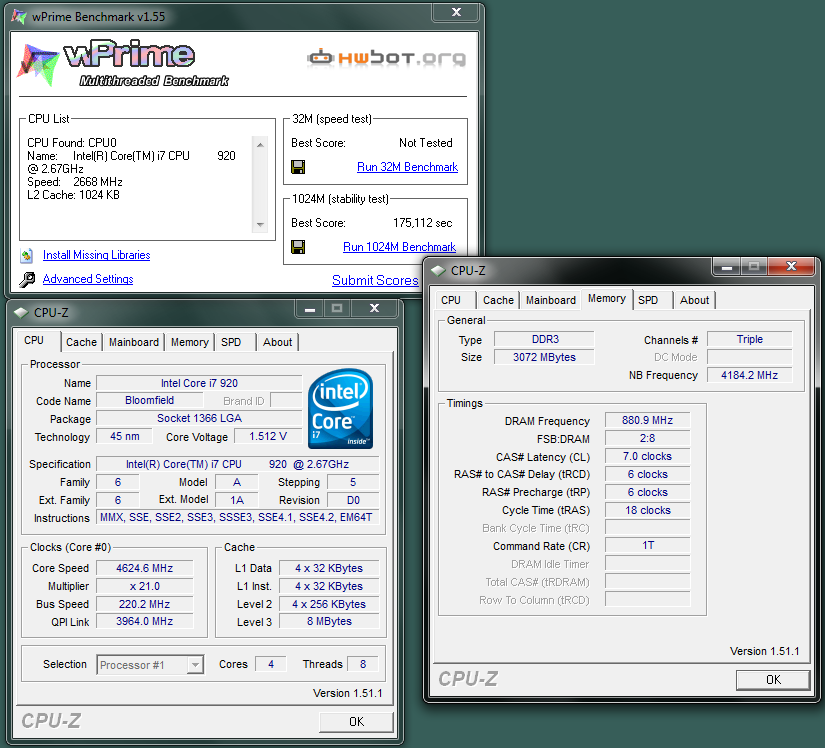Screen dimensions: 825x748
Task: Click the memory Size value 3072 MBytes
Action: point(545,358)
